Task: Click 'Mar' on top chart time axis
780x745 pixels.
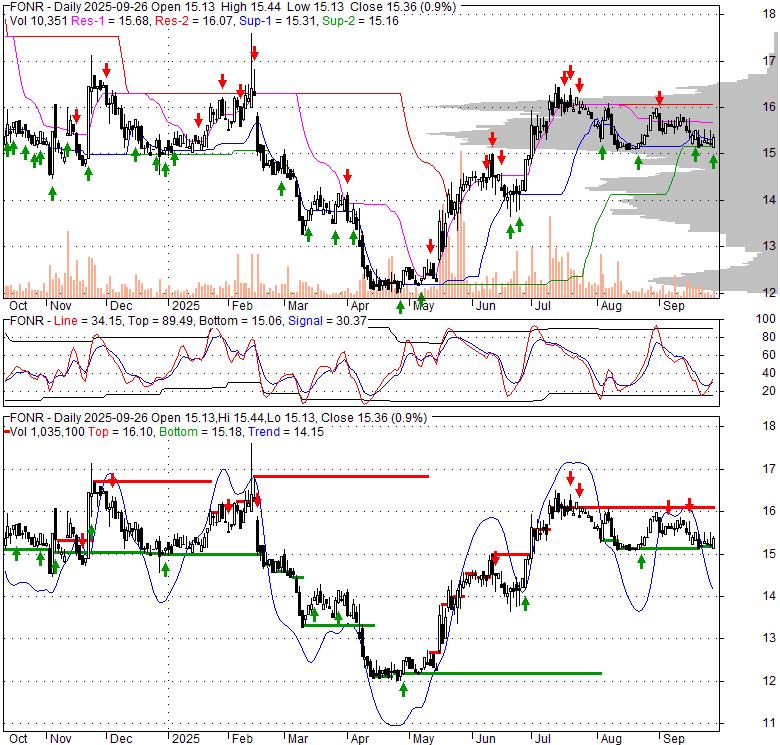Action: (x=298, y=306)
